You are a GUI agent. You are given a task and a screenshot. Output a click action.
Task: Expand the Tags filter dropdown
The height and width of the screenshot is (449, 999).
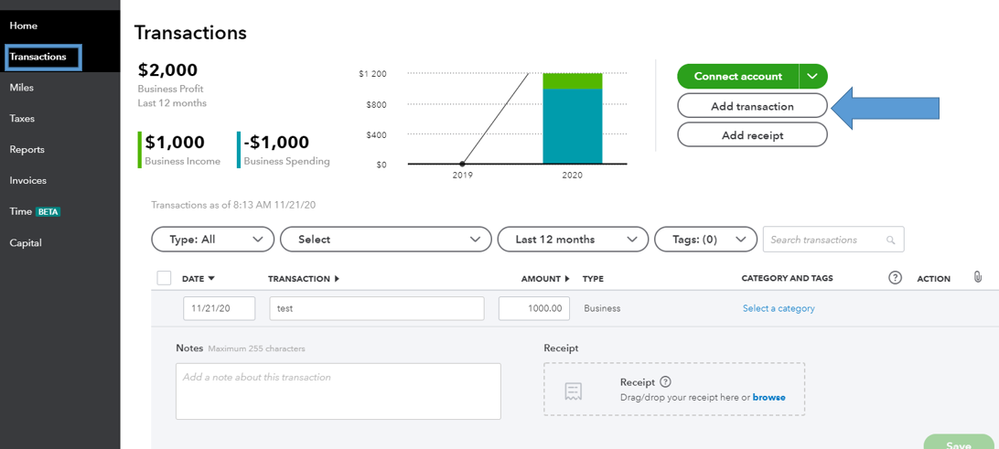705,240
